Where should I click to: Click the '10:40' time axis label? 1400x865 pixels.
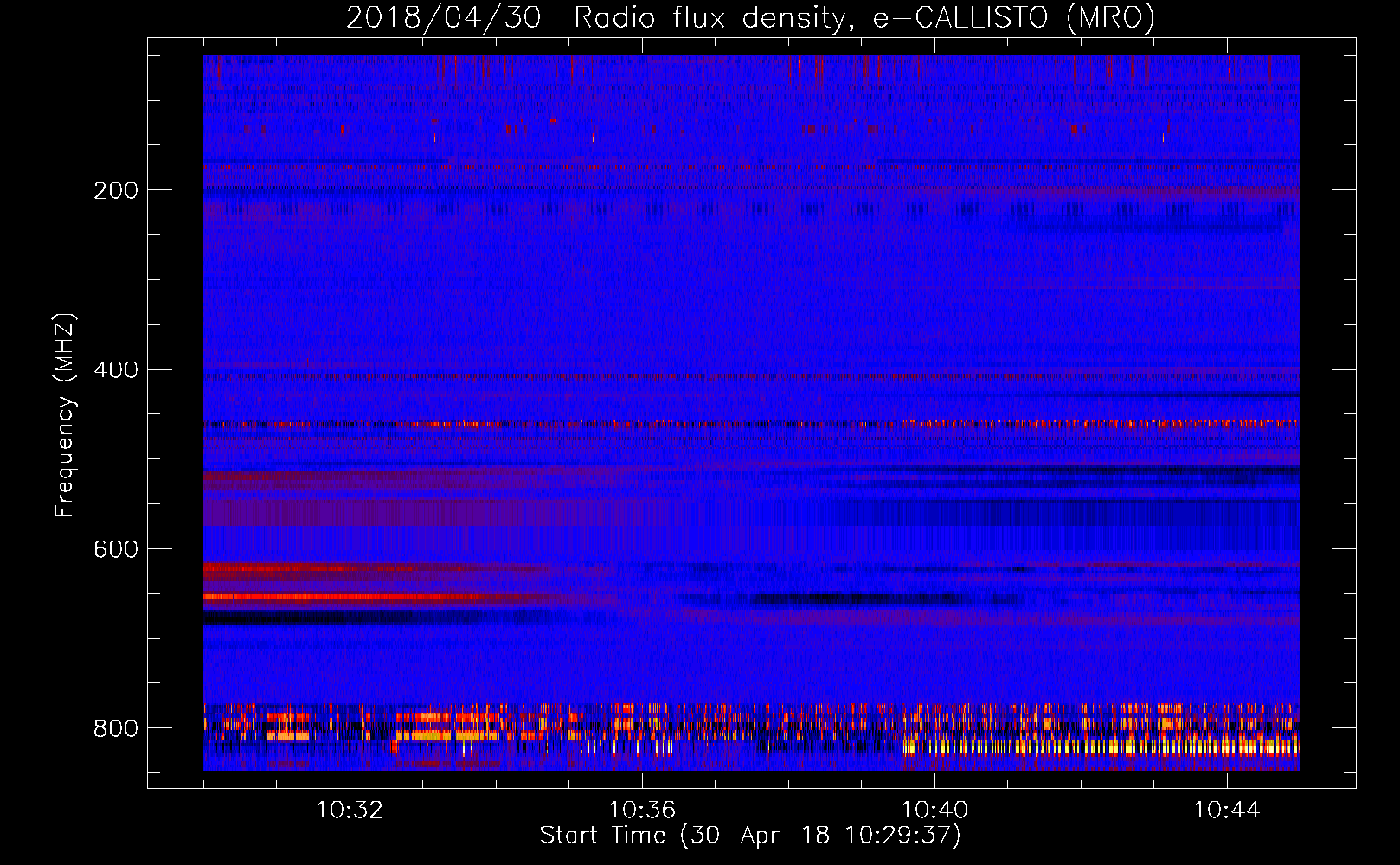934,811
